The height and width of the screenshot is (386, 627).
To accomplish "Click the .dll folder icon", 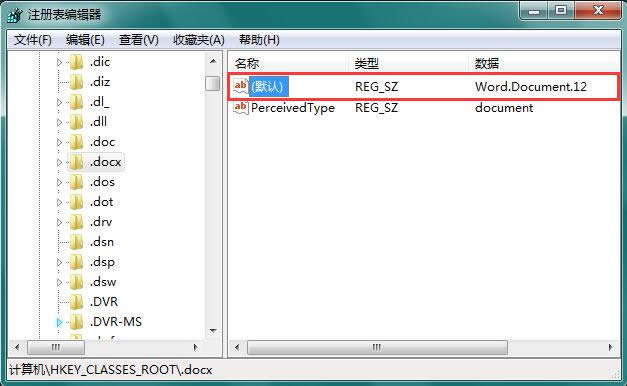I will pos(76,122).
